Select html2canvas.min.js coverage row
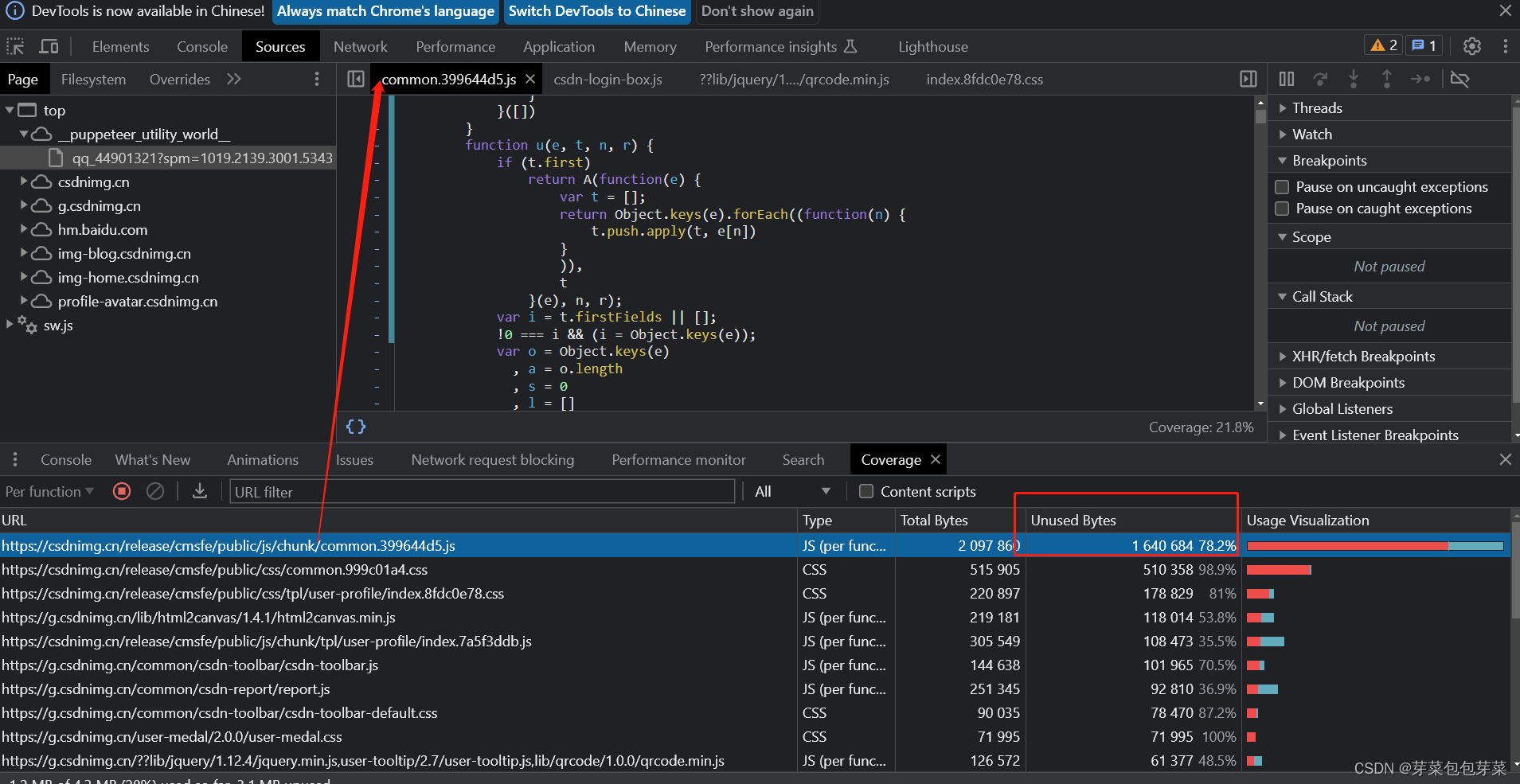The image size is (1520, 784). (755, 617)
